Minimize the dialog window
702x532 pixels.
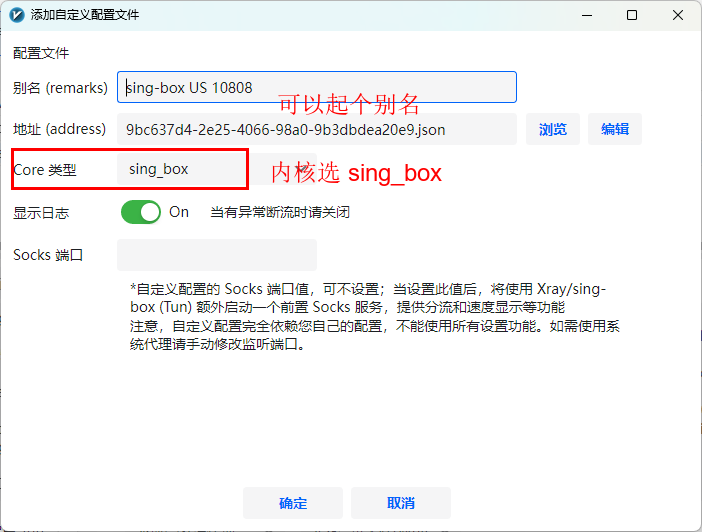(586, 16)
